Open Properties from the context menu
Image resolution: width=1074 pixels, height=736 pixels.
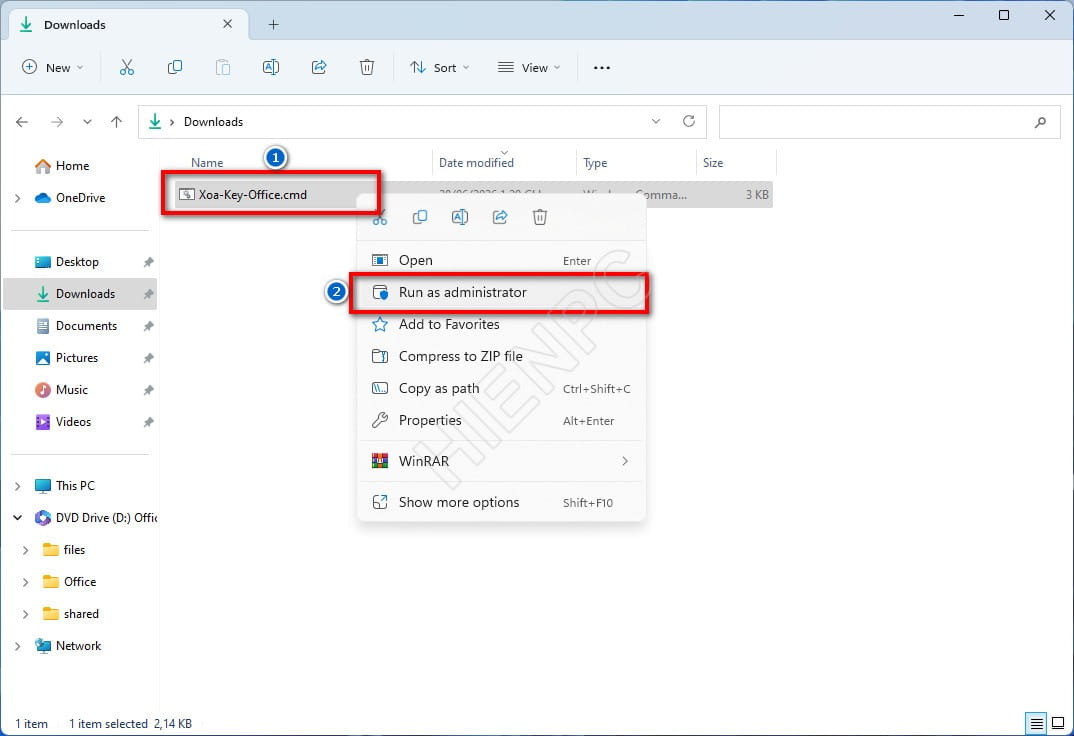click(x=501, y=420)
